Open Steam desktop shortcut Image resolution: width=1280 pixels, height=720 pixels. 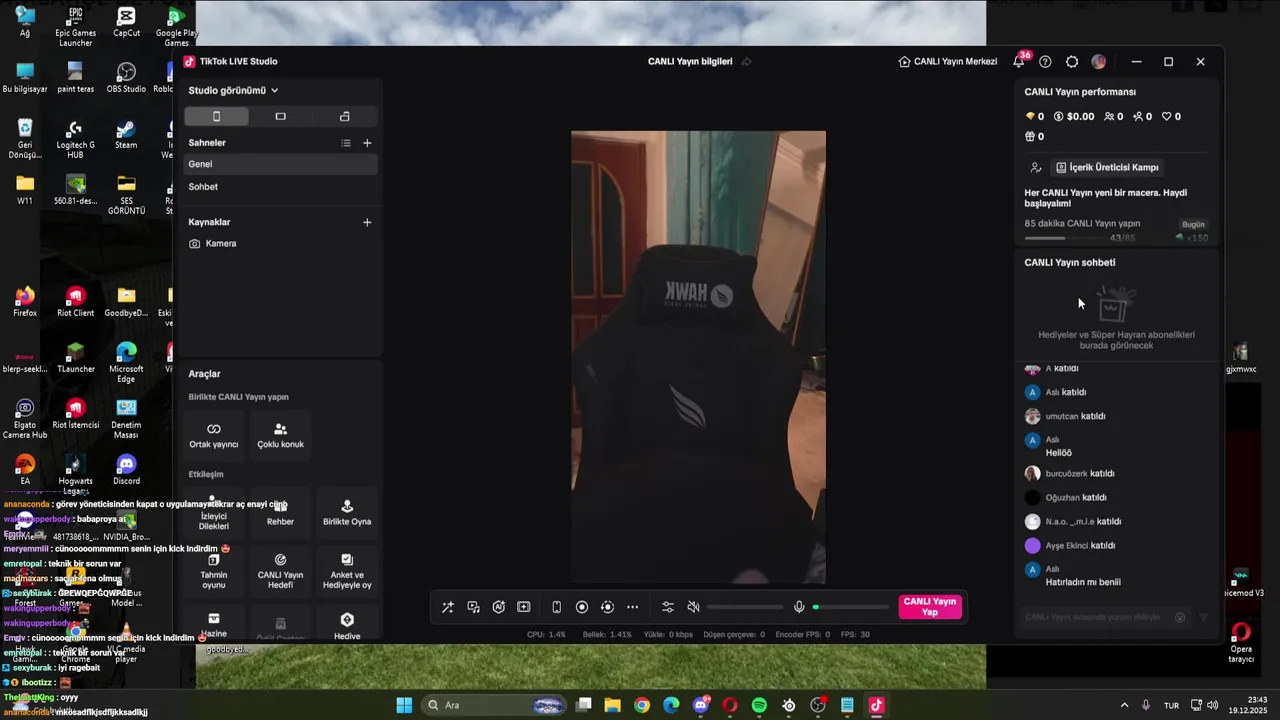[x=126, y=134]
